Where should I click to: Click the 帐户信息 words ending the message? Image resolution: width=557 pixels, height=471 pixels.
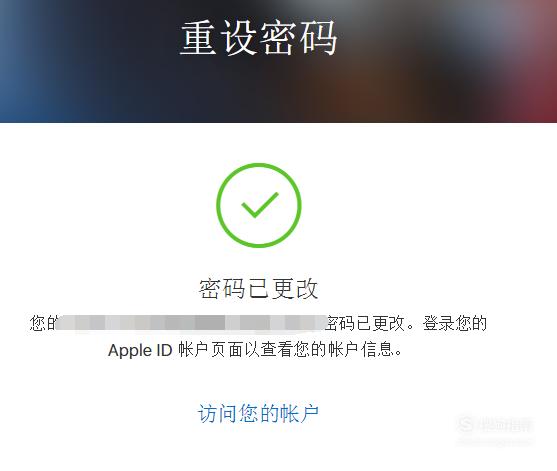click(x=361, y=350)
